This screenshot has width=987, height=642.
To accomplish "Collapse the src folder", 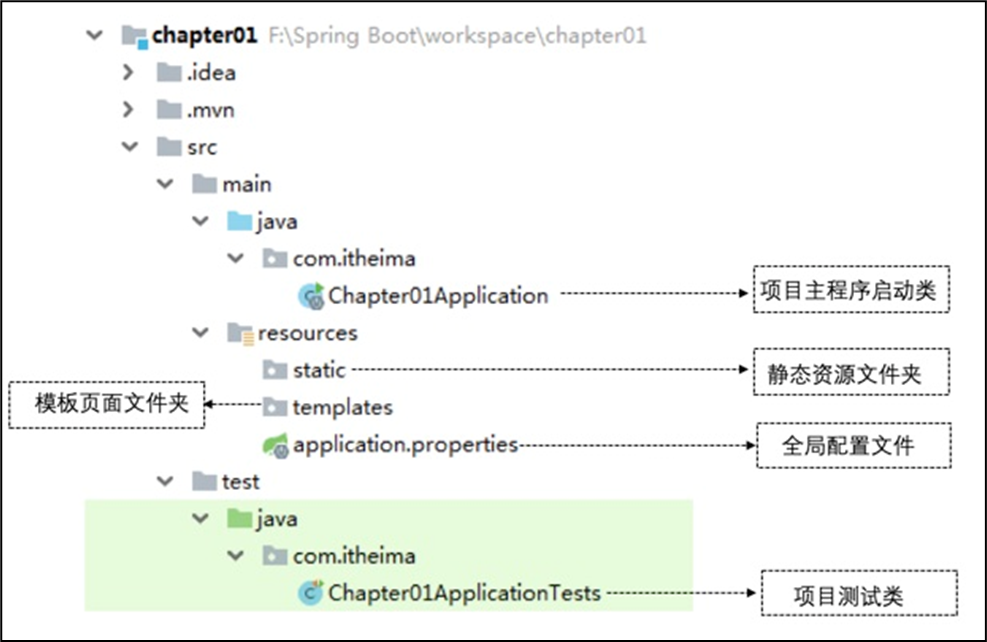I will click(128, 147).
